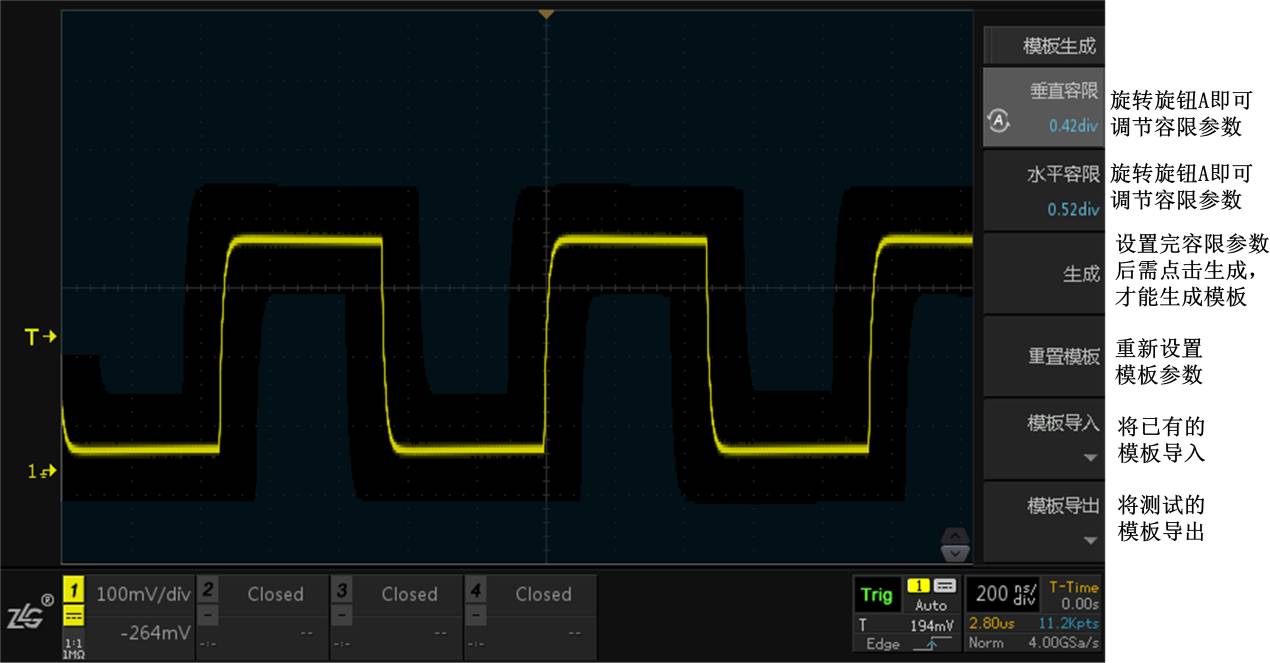The height and width of the screenshot is (663, 1270).
Task: Click the yellow channel 1 number badge
Action: [75, 588]
